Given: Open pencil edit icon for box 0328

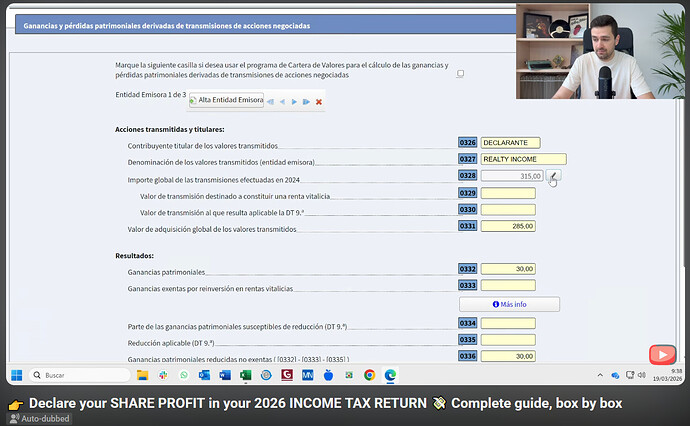Looking at the screenshot, I should [553, 176].
